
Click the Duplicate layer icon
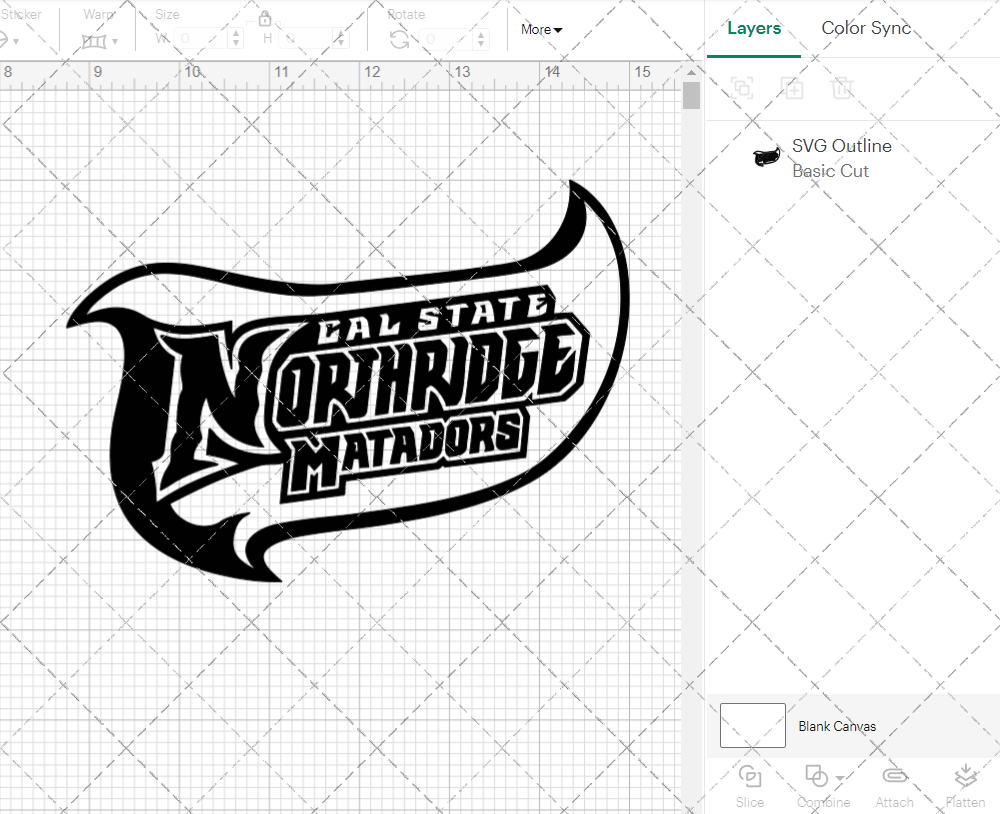click(793, 87)
